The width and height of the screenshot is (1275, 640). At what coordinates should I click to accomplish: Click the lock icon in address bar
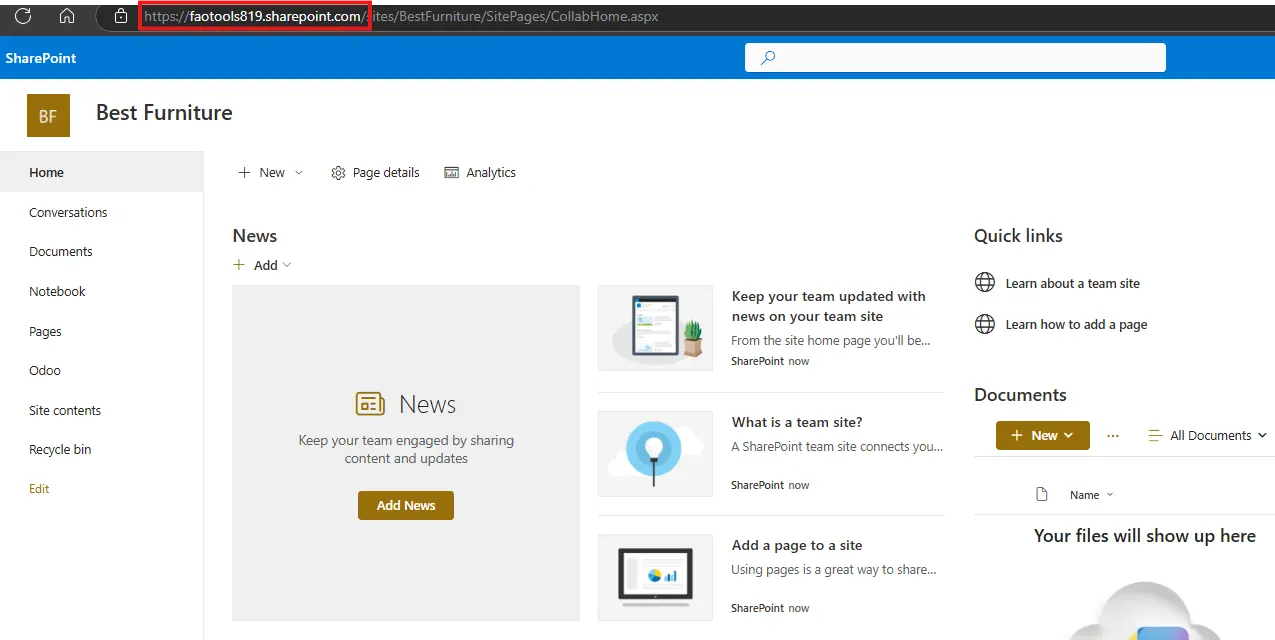(121, 16)
